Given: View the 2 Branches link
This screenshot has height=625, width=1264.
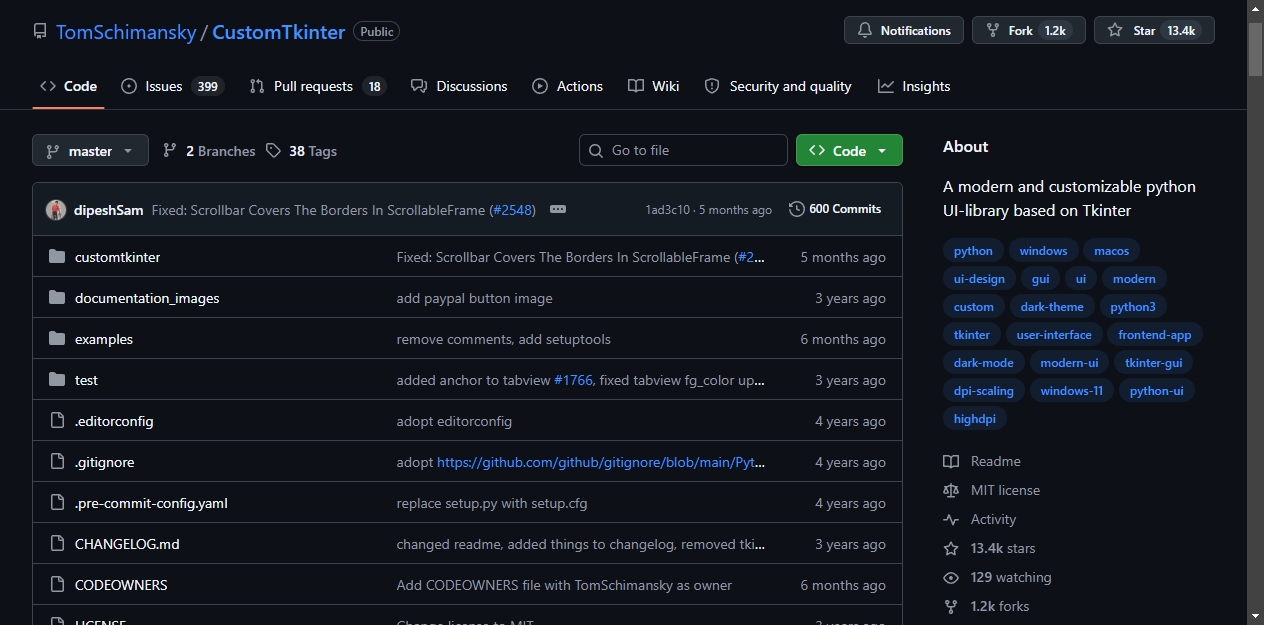Looking at the screenshot, I should click(x=209, y=151).
